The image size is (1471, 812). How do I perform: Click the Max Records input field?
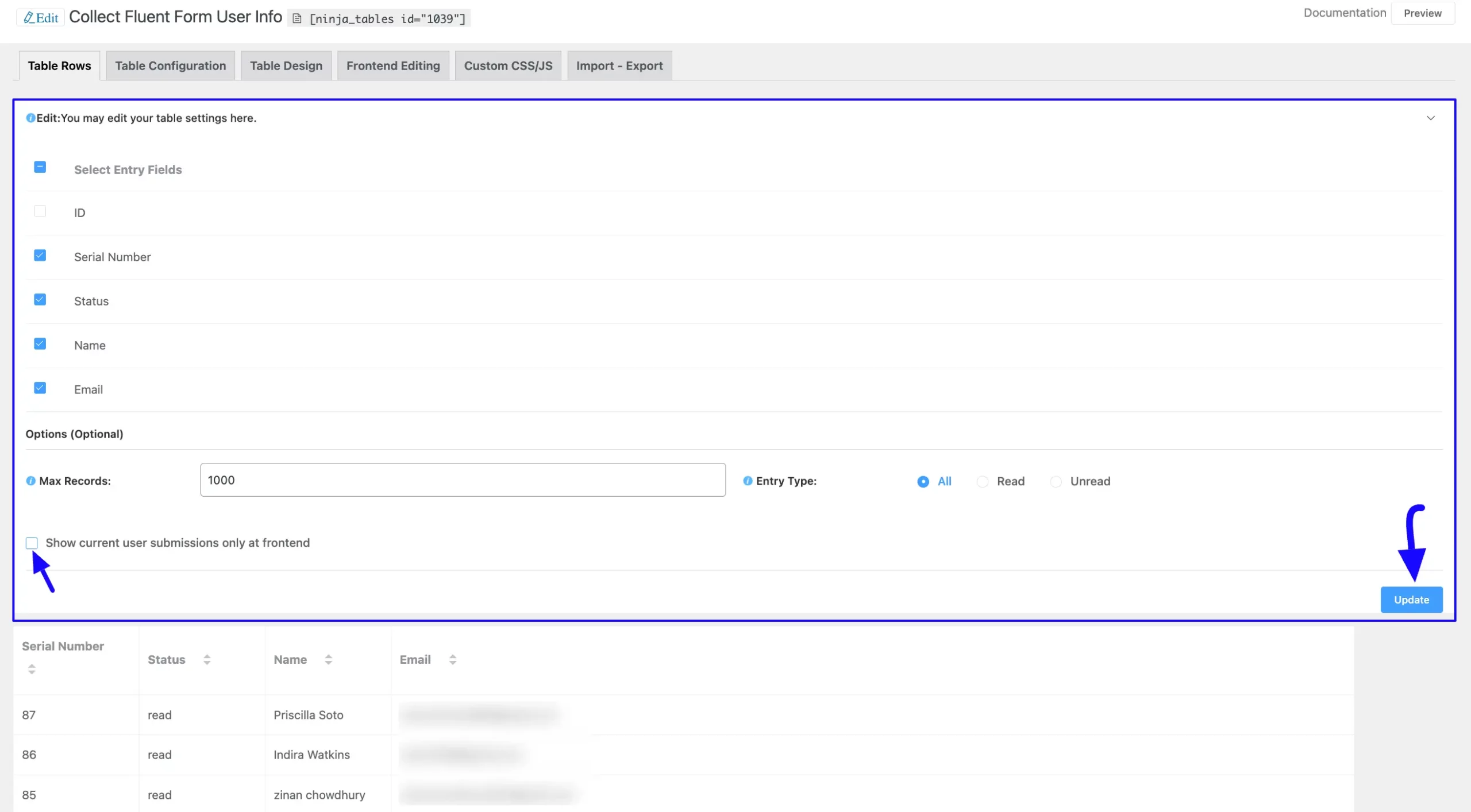(x=463, y=480)
